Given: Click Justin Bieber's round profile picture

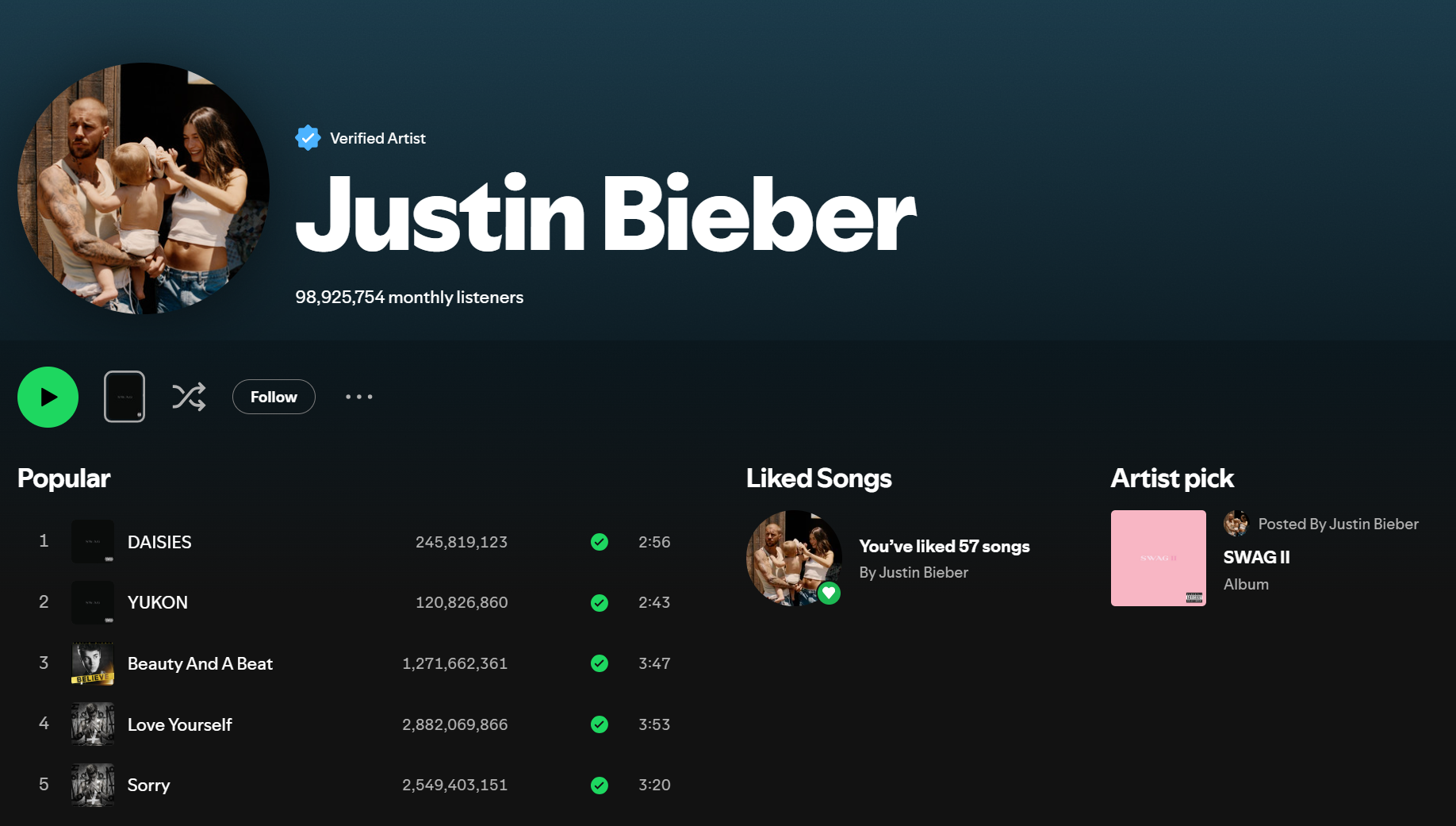Looking at the screenshot, I should click(144, 189).
